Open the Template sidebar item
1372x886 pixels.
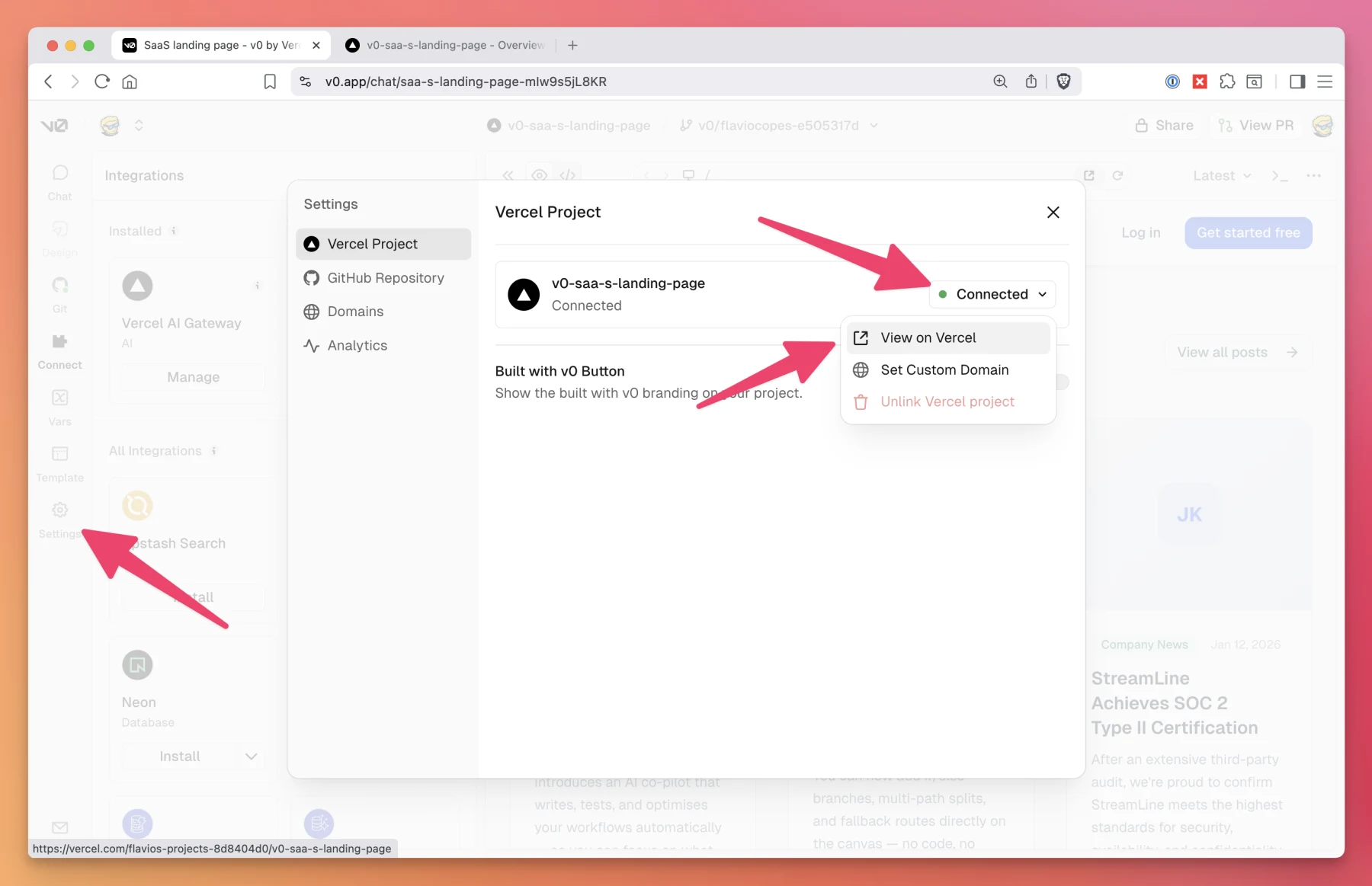coord(59,464)
